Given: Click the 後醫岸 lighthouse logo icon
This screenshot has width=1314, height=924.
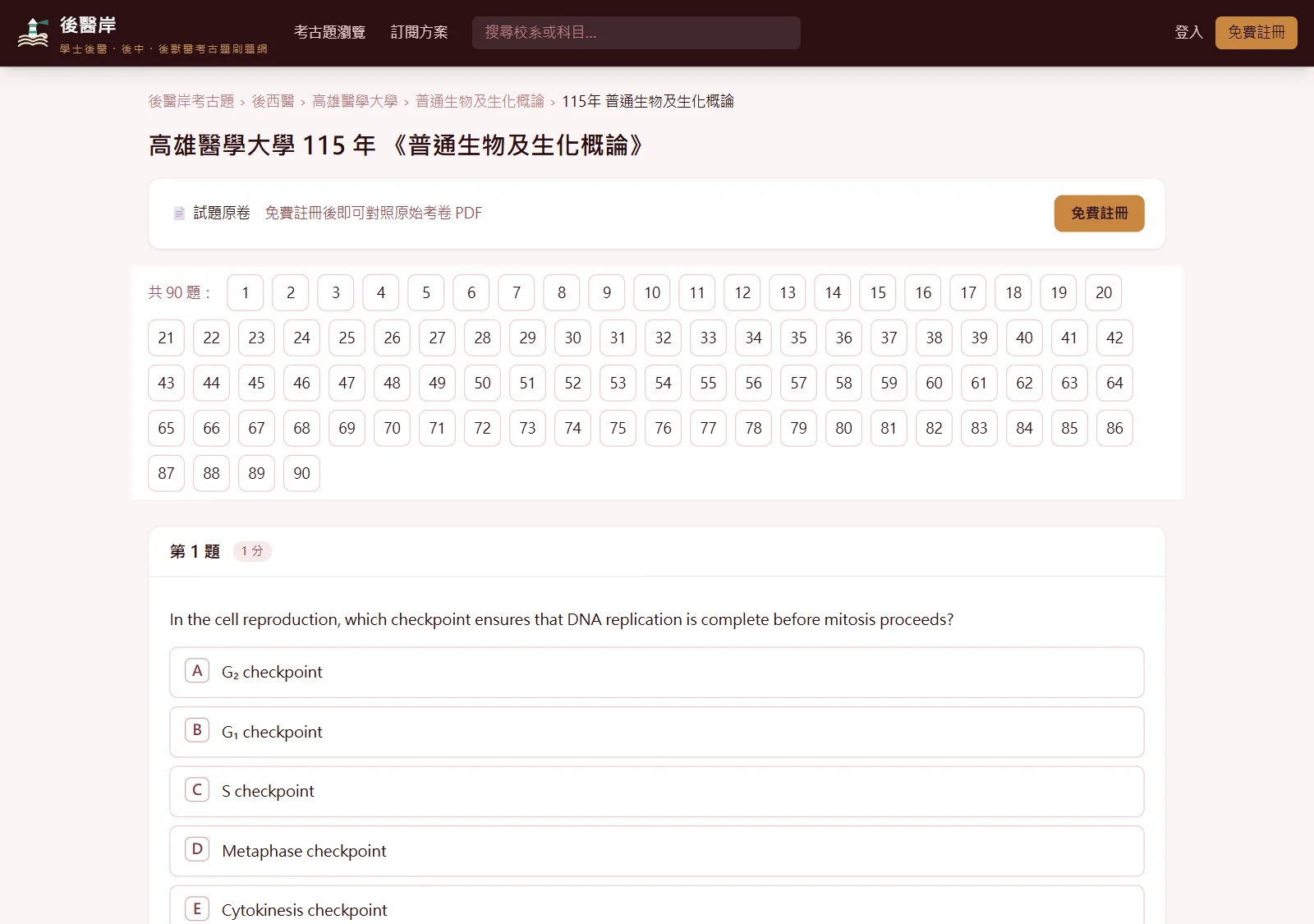Looking at the screenshot, I should click(33, 33).
